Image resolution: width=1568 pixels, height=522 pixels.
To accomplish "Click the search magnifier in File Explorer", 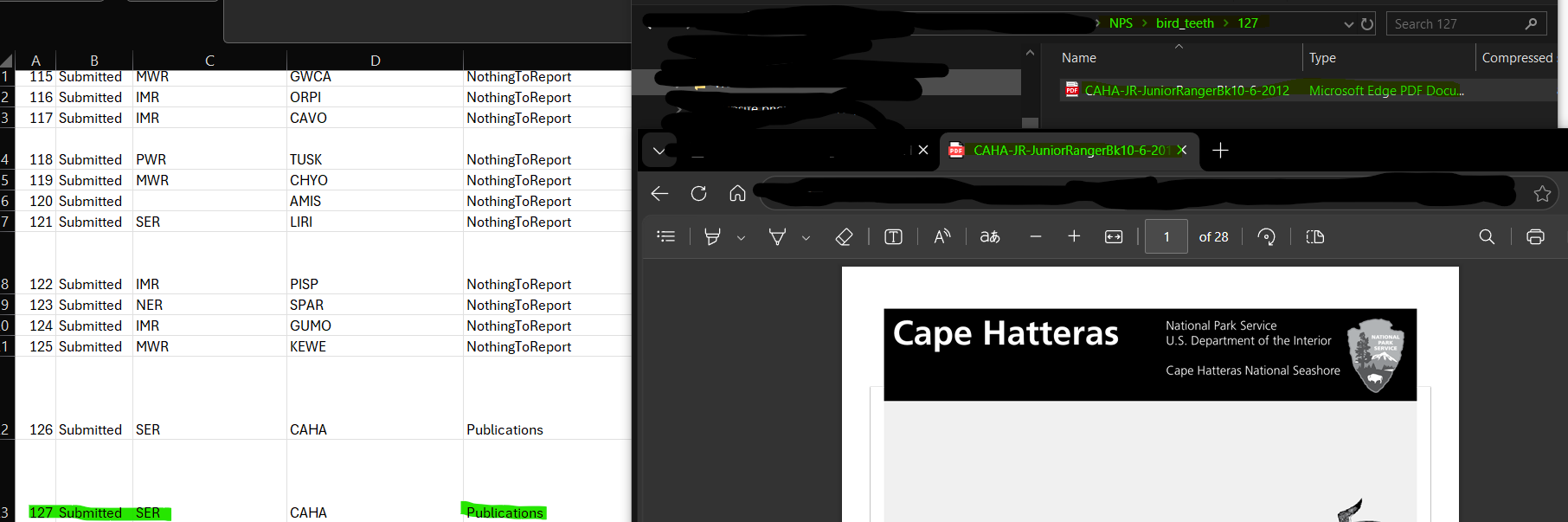I will (x=1531, y=23).
